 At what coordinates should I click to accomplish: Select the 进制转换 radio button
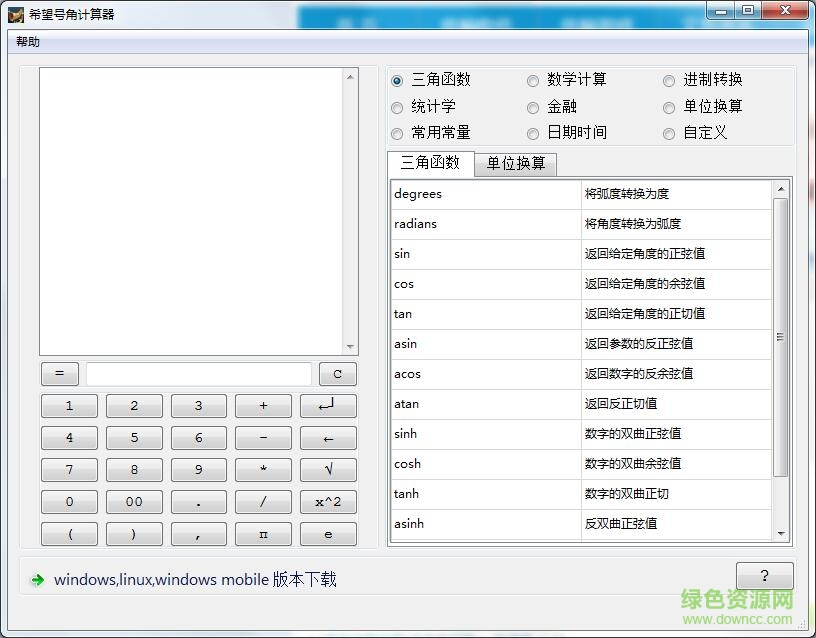669,80
